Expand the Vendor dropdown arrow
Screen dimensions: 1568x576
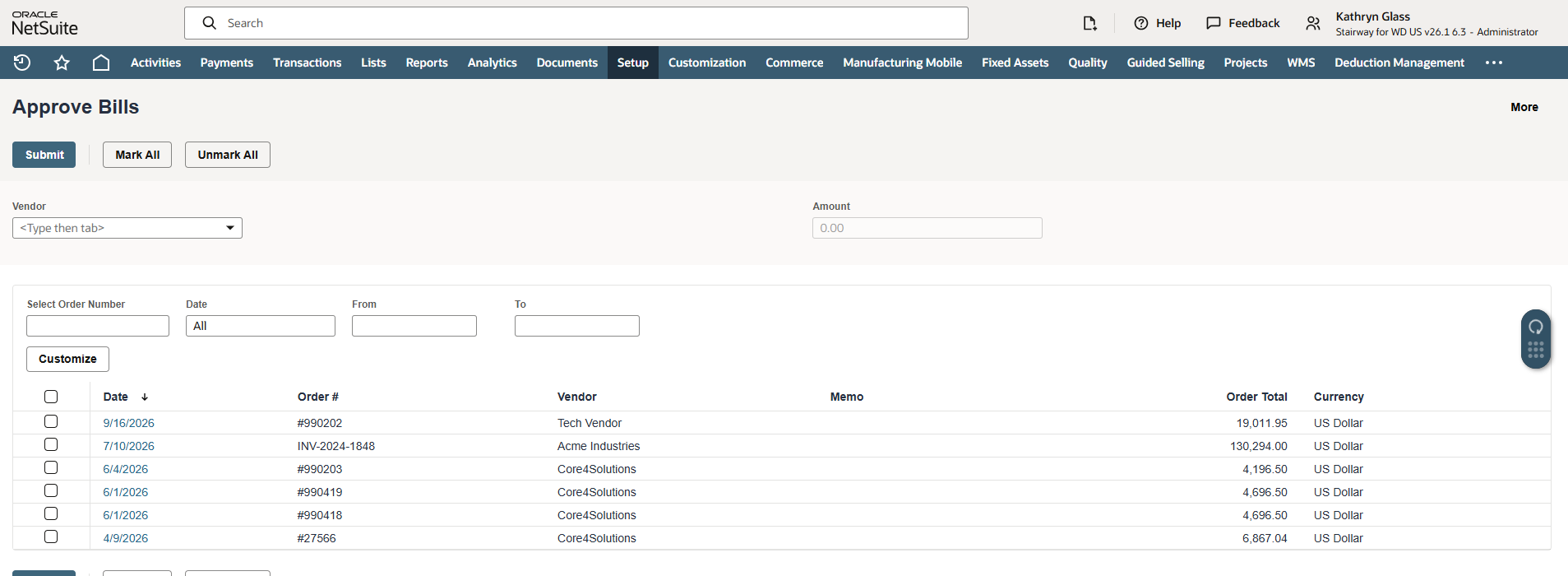coord(230,228)
